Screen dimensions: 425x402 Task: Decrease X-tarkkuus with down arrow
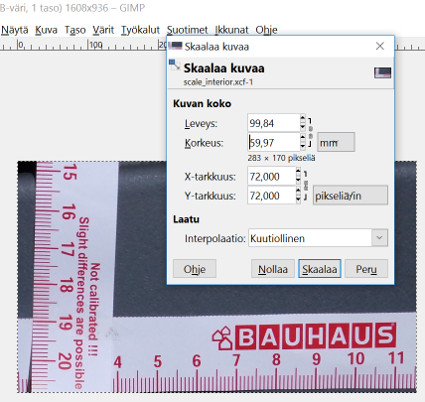click(298, 180)
